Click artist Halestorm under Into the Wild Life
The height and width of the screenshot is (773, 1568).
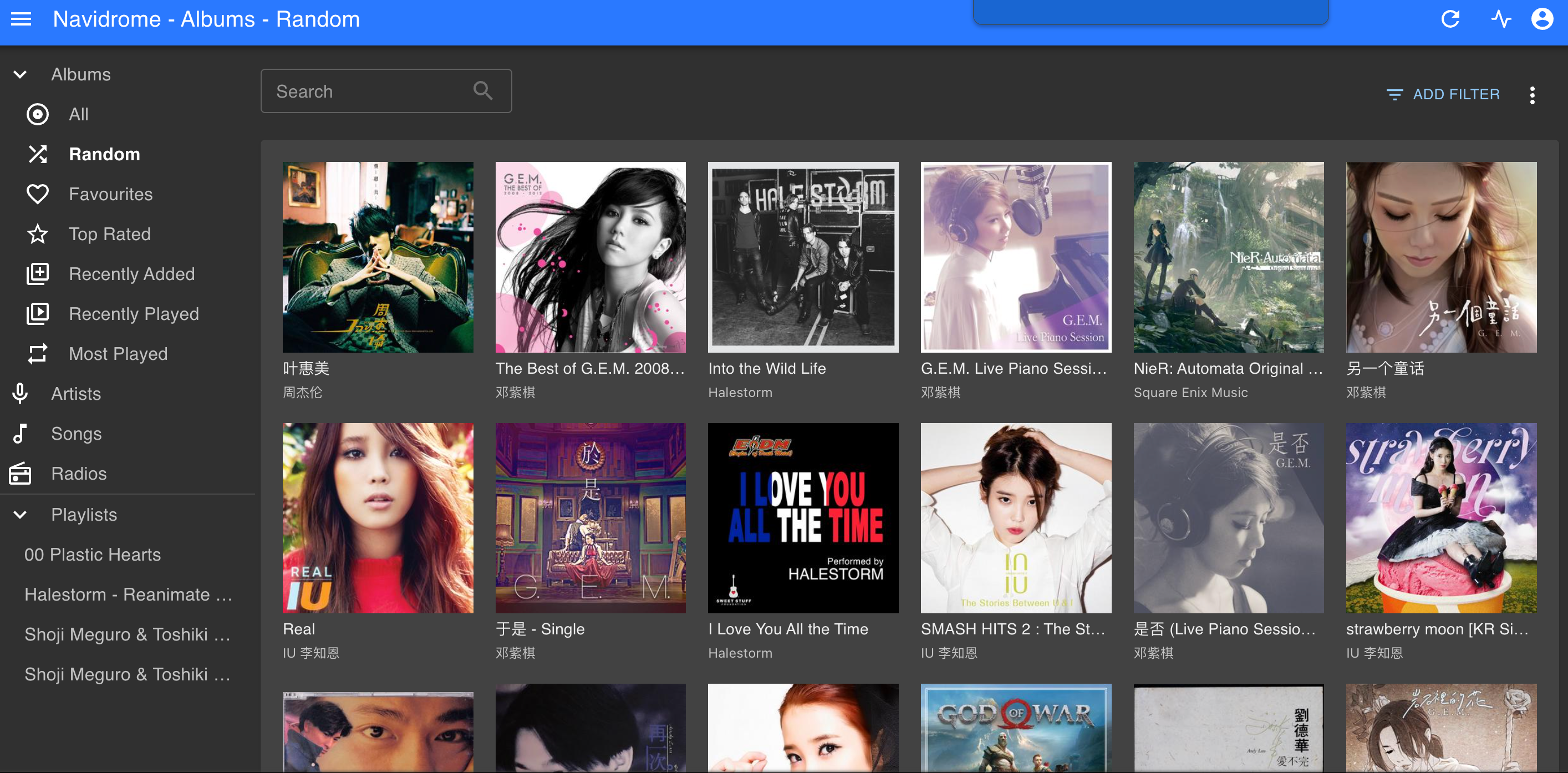point(740,393)
